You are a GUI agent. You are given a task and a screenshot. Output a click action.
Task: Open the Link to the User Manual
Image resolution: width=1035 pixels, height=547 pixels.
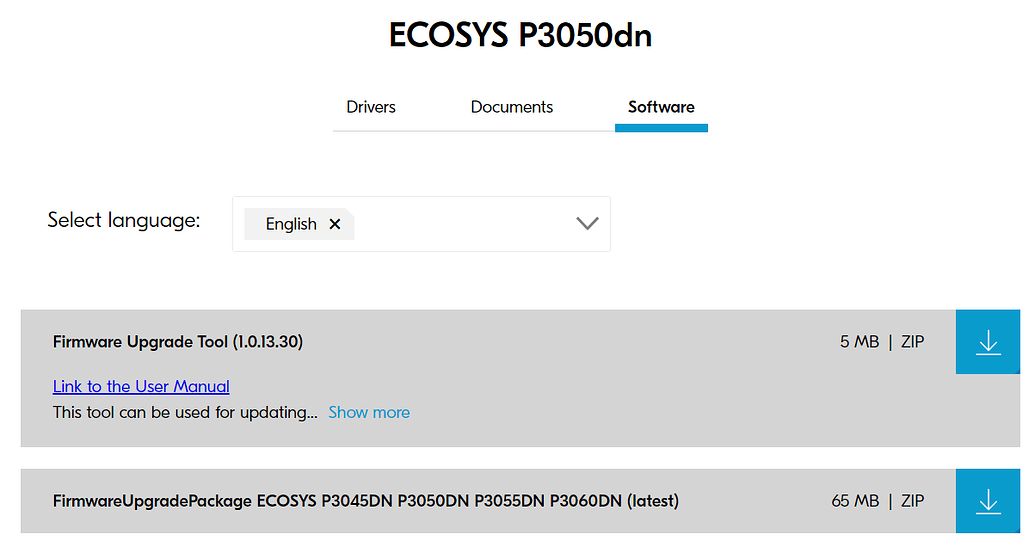click(141, 386)
